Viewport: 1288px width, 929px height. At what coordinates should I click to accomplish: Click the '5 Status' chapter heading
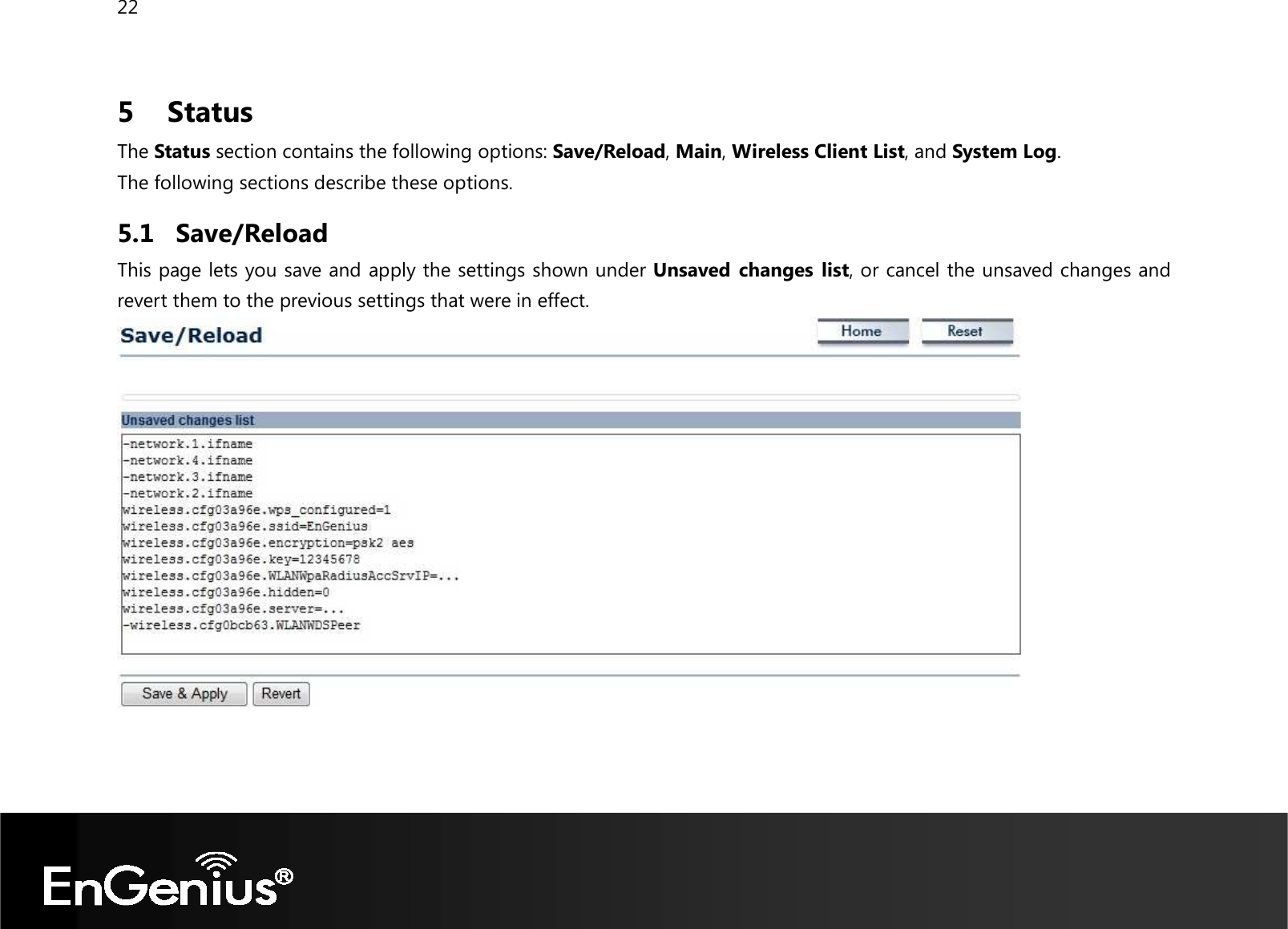coord(185,111)
